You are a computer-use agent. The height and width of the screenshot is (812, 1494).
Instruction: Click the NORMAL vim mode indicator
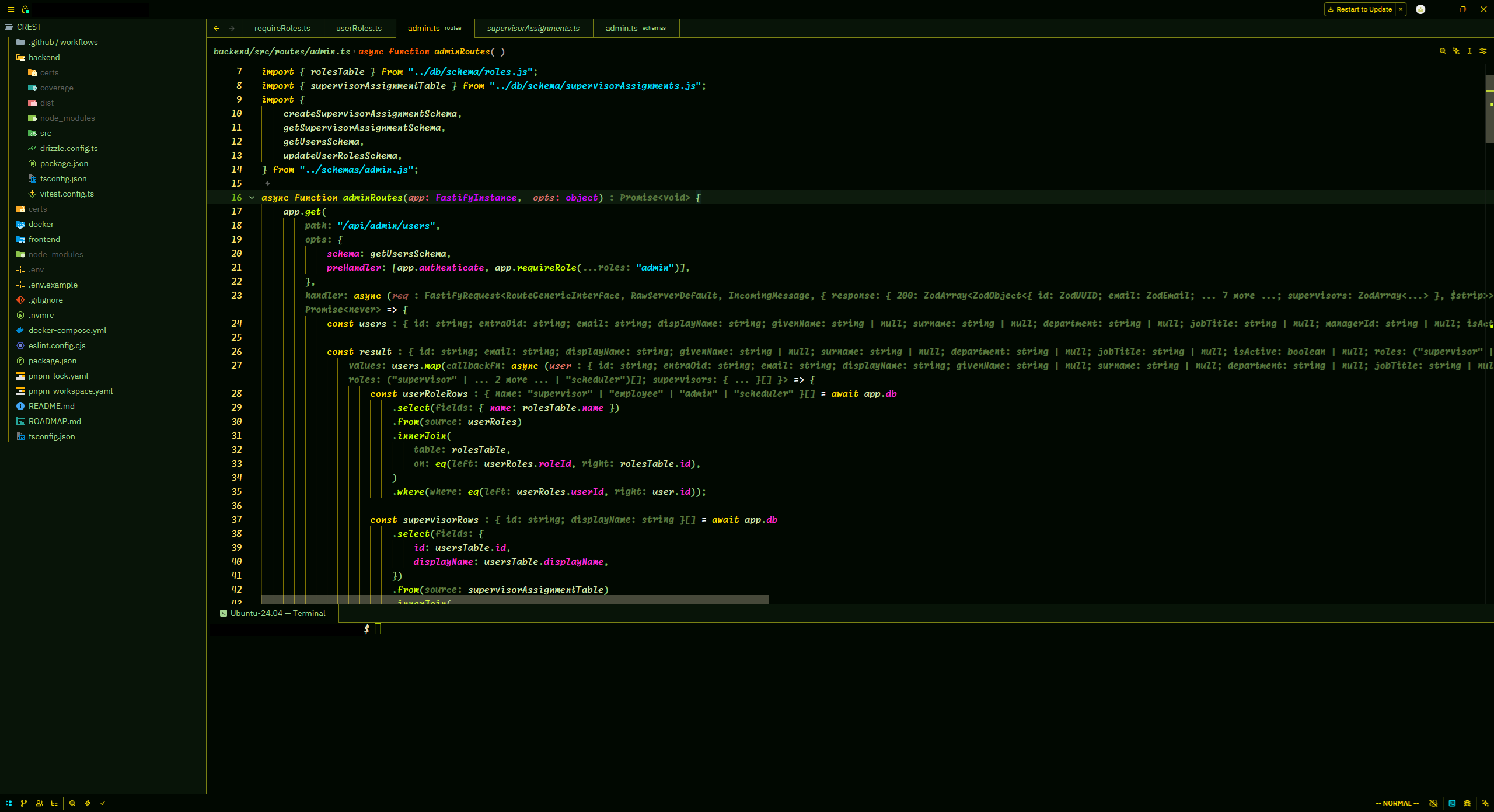point(1397,803)
